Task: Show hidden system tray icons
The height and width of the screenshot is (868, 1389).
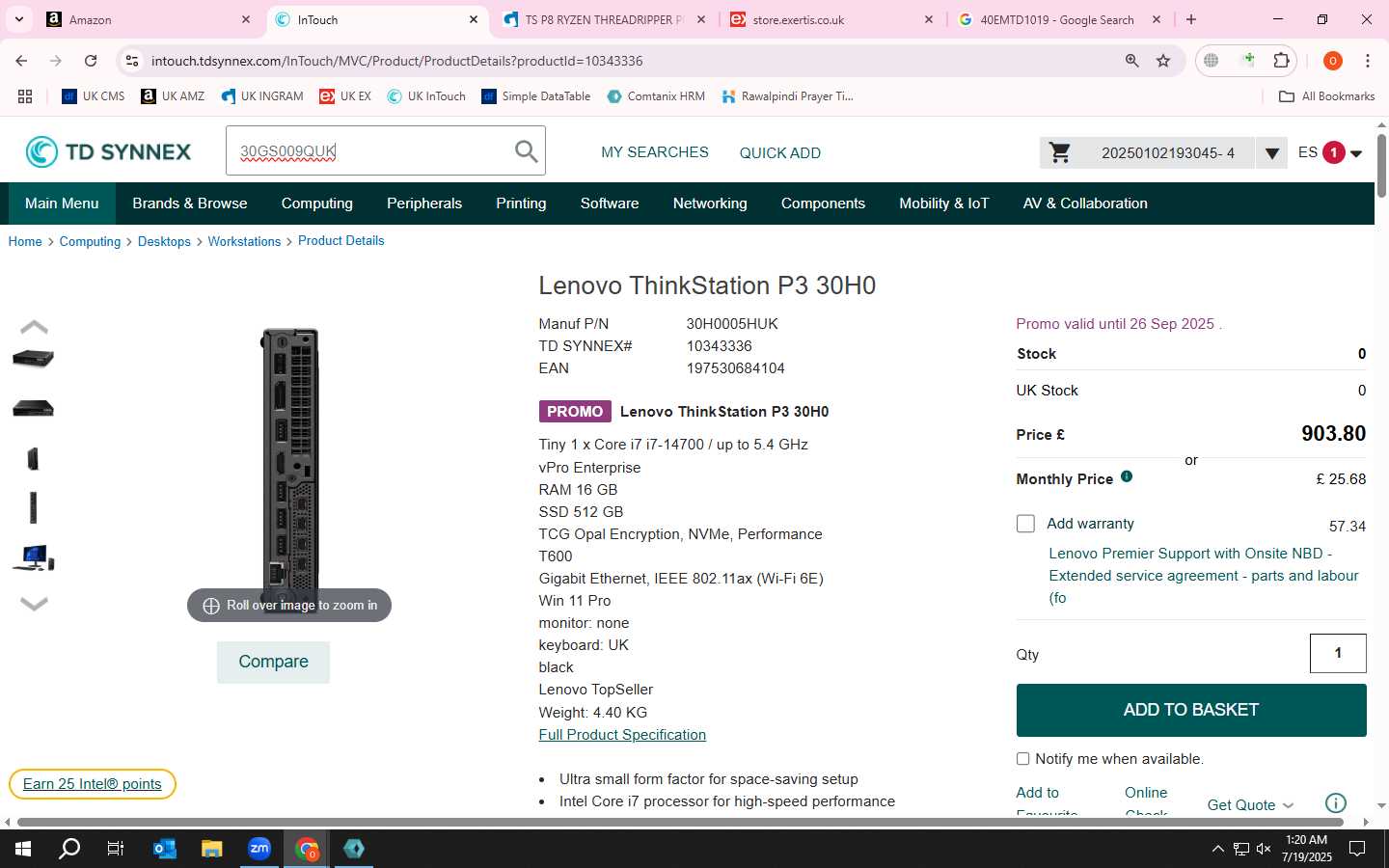Action: (1217, 849)
